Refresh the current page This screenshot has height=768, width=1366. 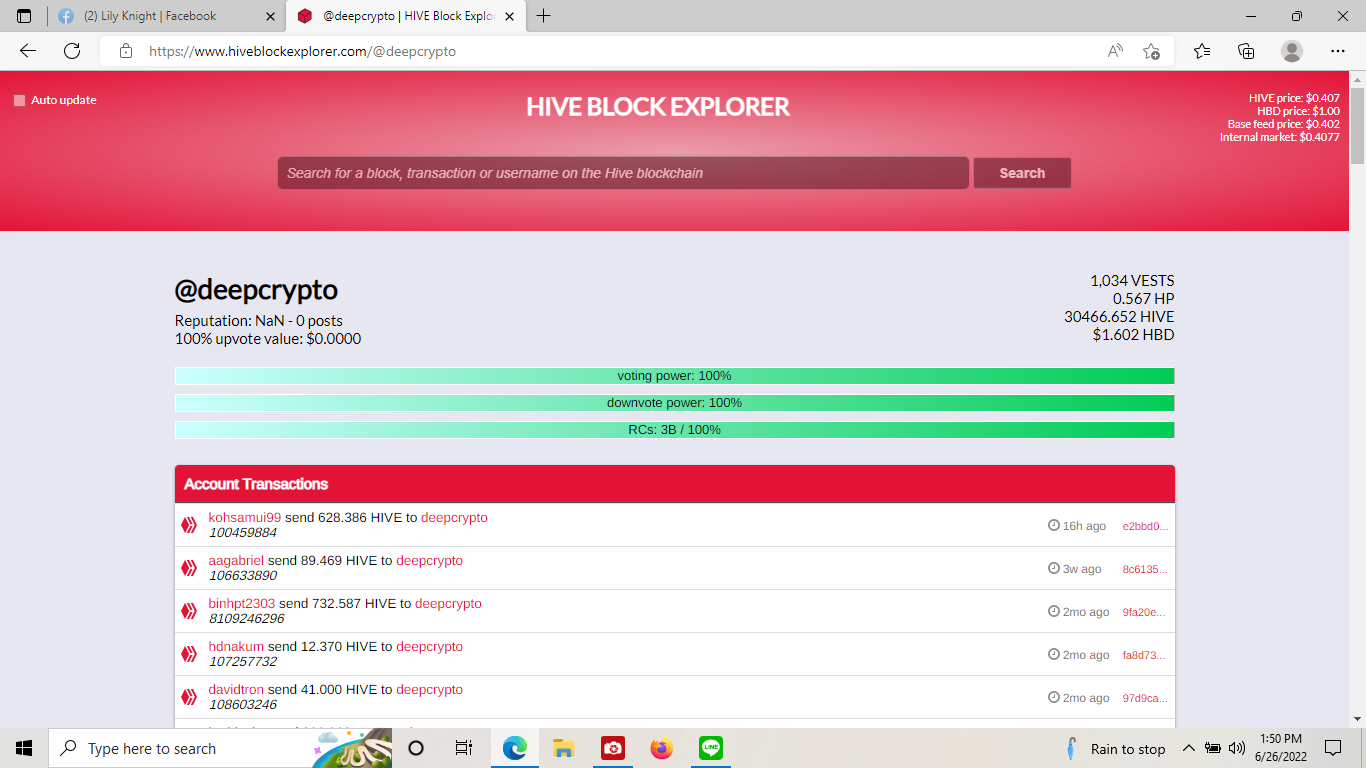72,51
